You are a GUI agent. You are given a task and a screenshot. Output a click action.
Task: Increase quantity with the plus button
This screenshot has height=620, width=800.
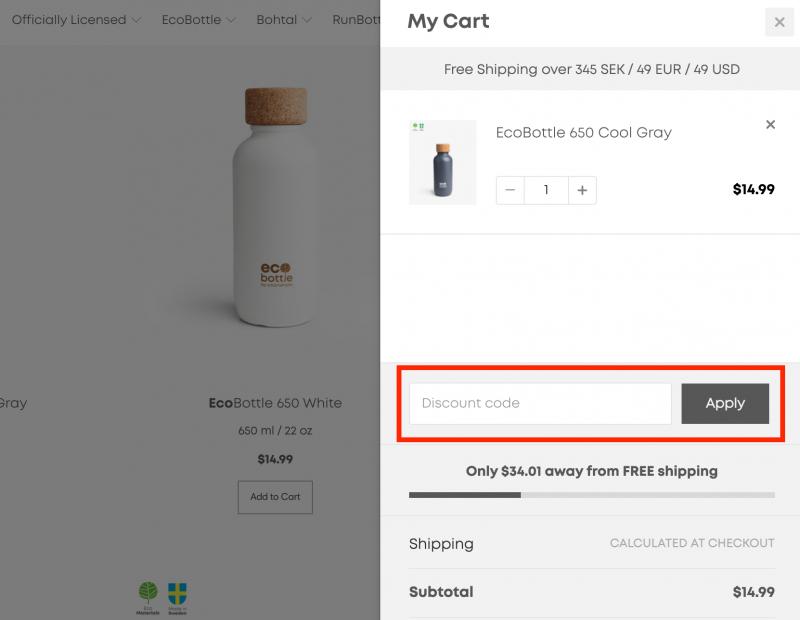(x=582, y=190)
